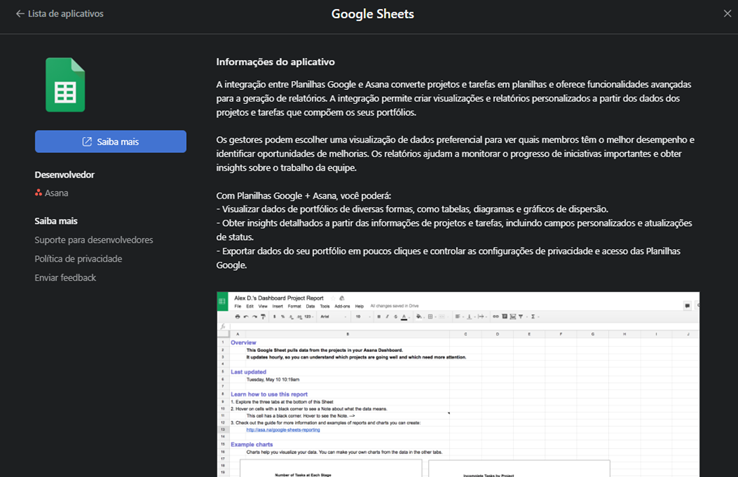The width and height of the screenshot is (738, 477).
Task: Open the File menu in the spreadsheet preview
Action: [x=238, y=306]
